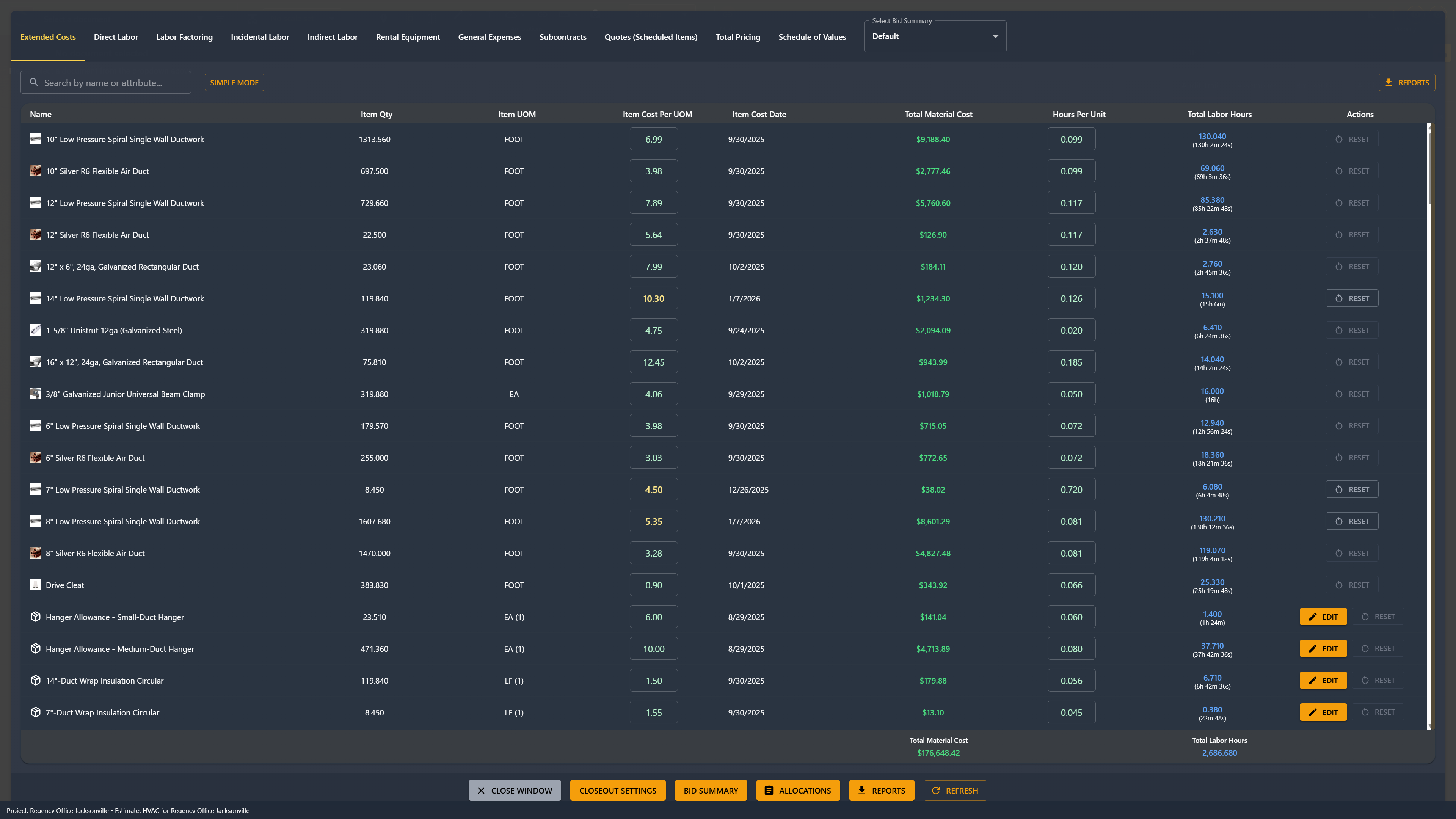
Task: Toggle SIMPLE MODE
Action: pos(234,82)
